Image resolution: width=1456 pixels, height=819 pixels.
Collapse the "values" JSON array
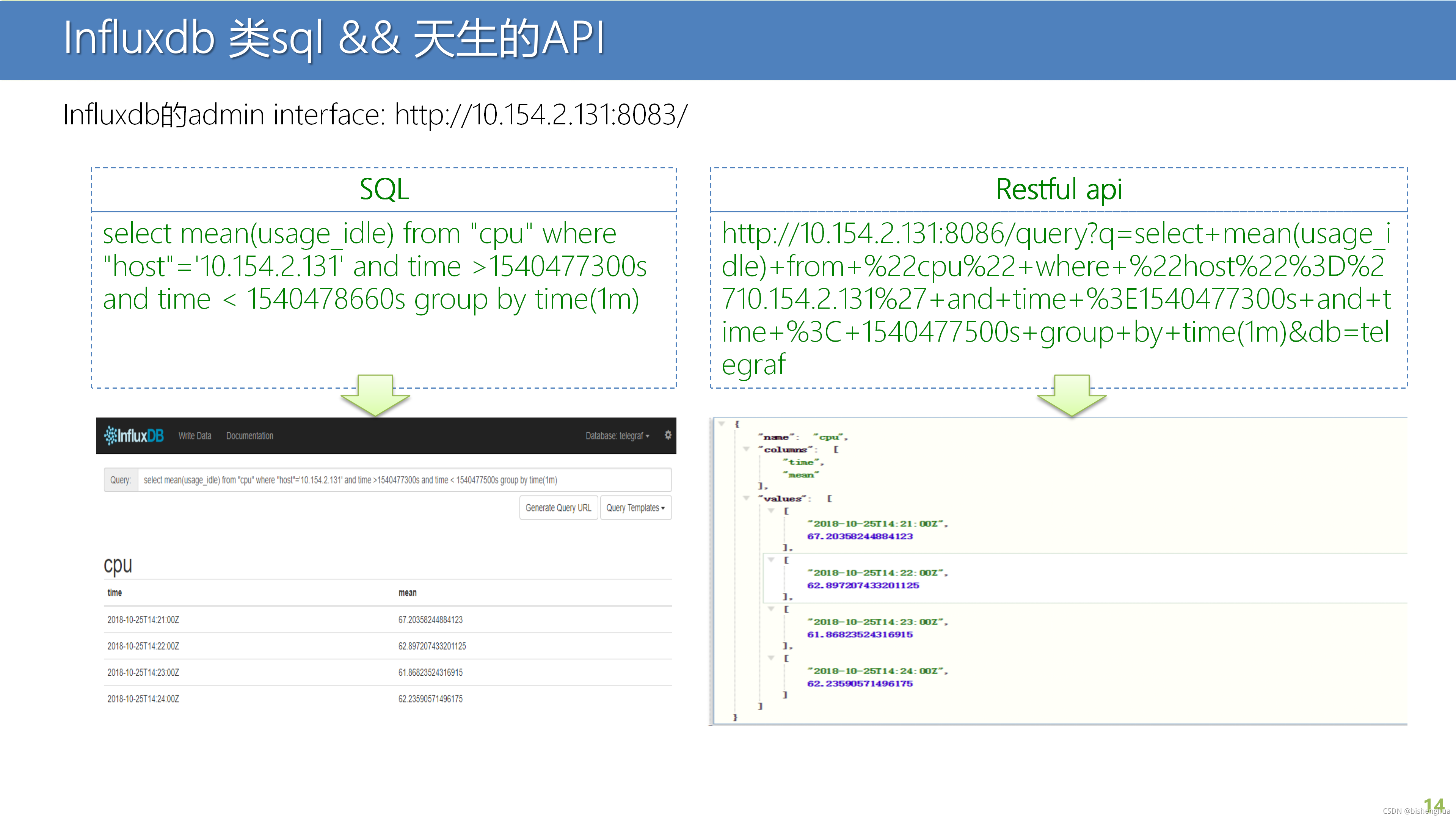[x=746, y=499]
